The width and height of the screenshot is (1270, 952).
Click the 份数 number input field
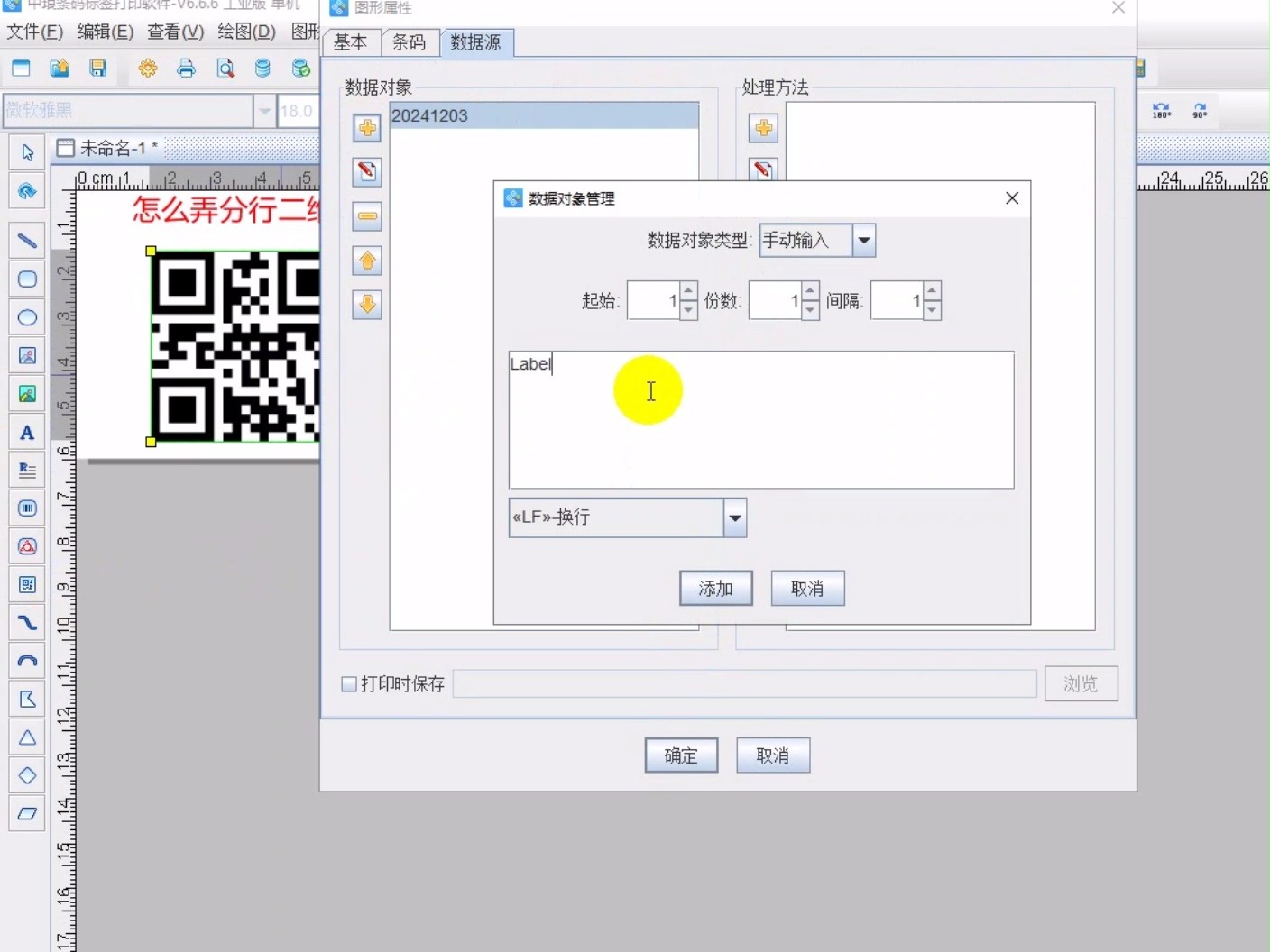coord(775,301)
